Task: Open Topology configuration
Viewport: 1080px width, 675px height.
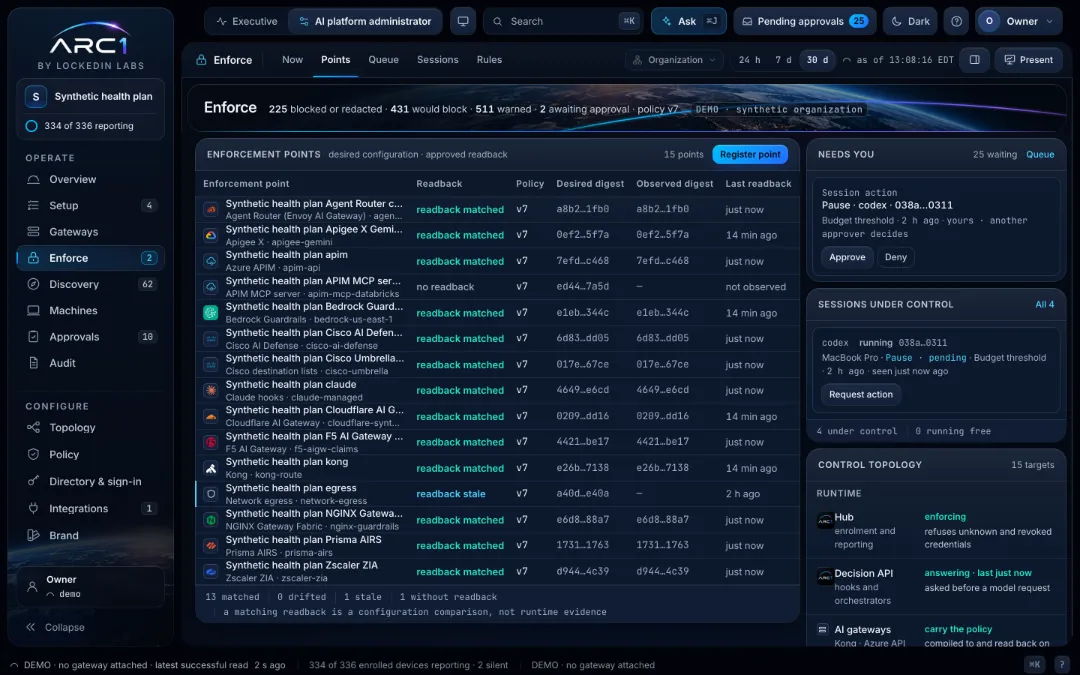Action: 90,427
